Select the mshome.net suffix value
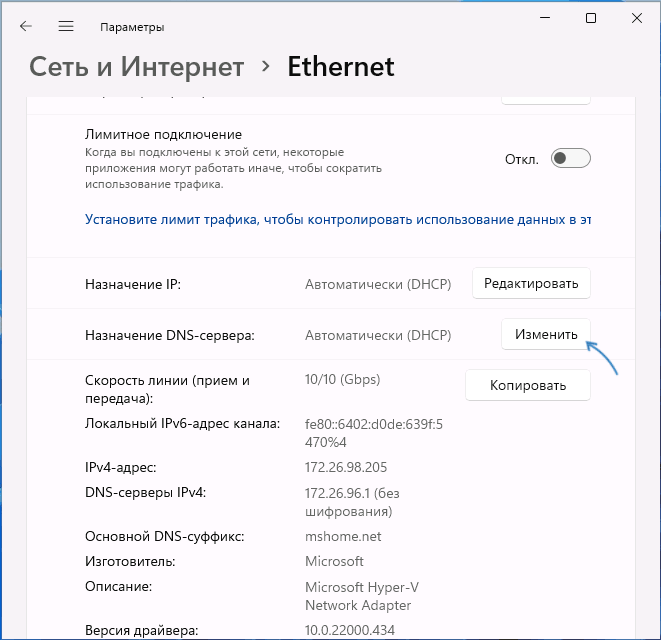This screenshot has height=640, width=661. tap(343, 536)
